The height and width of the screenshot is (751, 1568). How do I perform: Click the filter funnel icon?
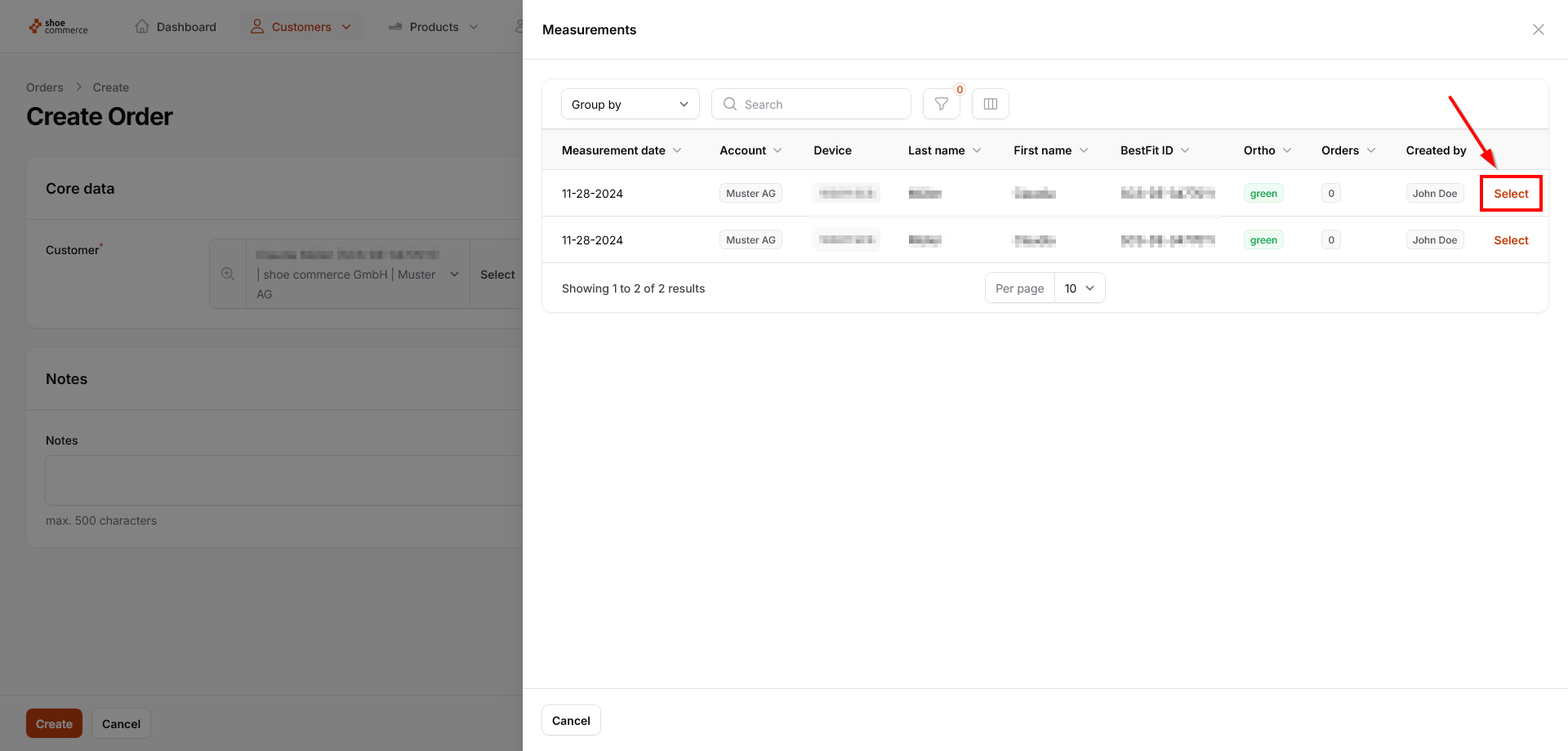pos(941,104)
